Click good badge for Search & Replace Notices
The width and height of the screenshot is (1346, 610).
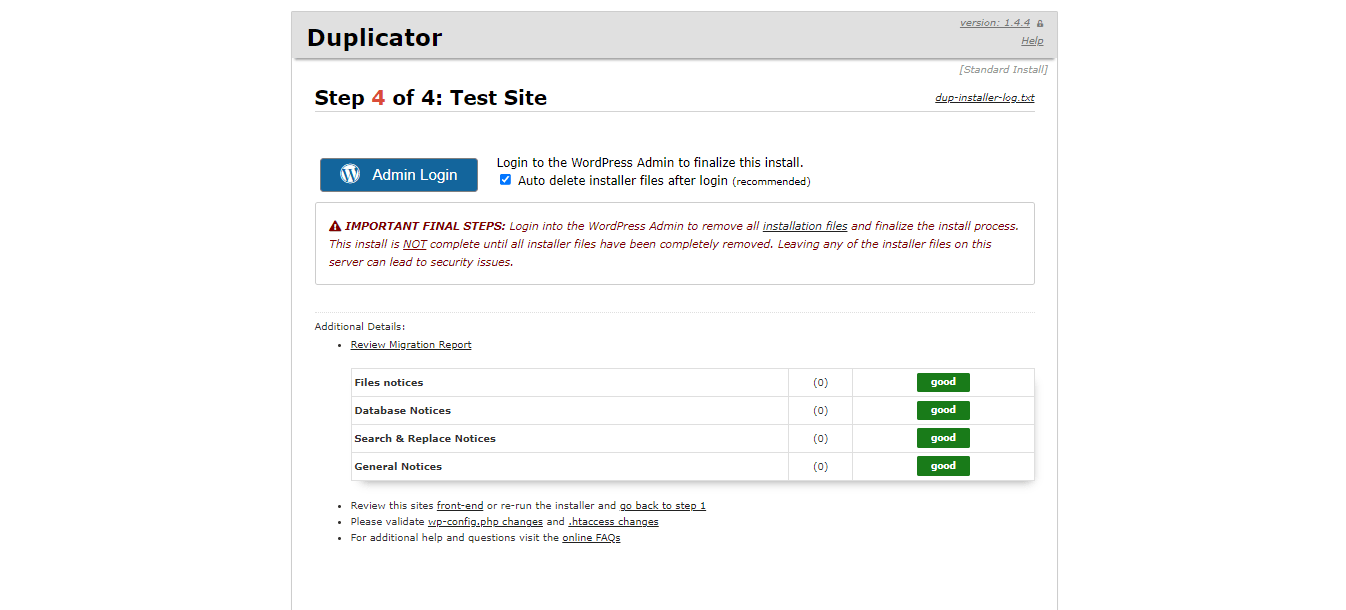coord(943,438)
